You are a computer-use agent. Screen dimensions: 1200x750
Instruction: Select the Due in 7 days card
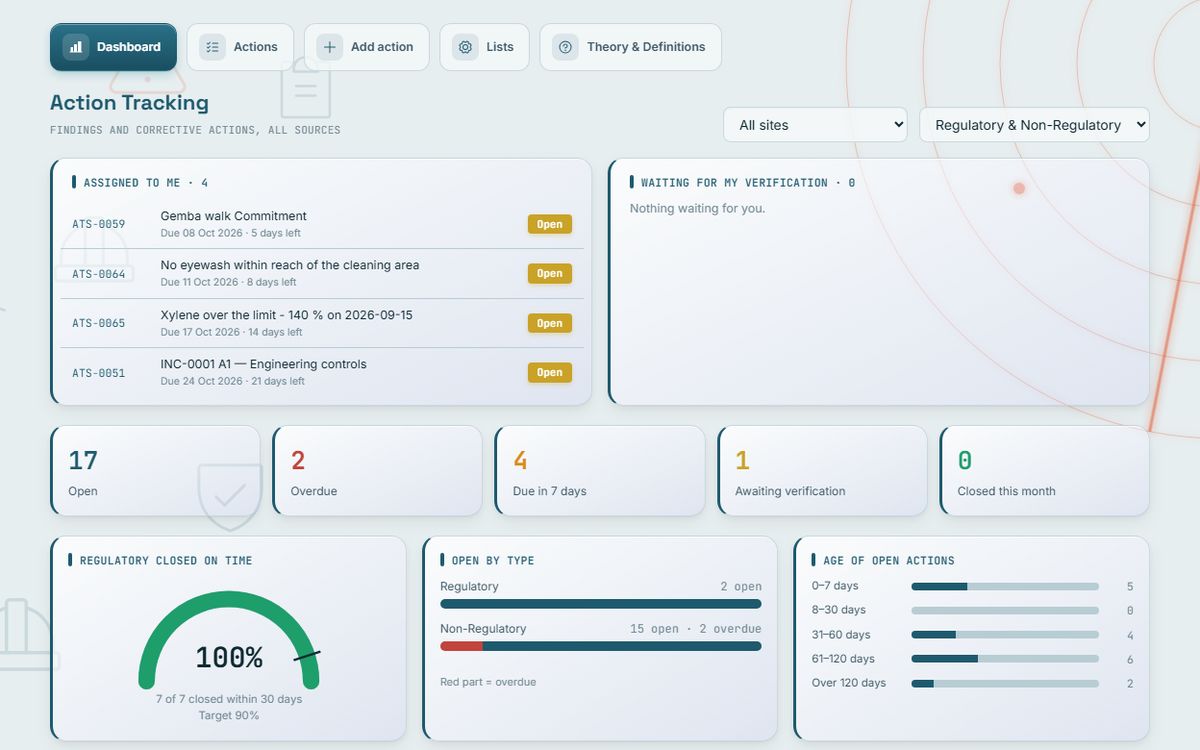coord(599,471)
